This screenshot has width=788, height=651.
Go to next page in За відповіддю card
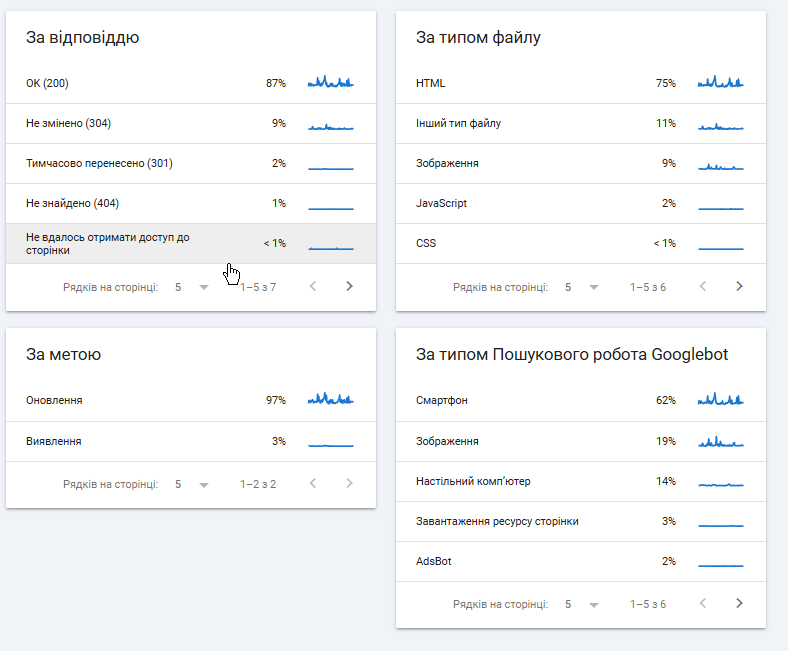[x=349, y=286]
